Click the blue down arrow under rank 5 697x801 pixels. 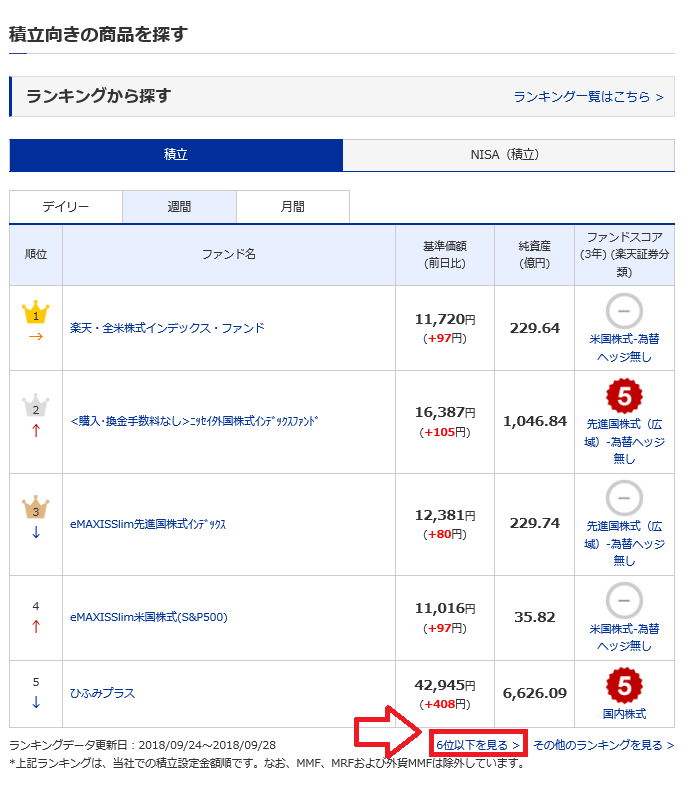(x=36, y=702)
